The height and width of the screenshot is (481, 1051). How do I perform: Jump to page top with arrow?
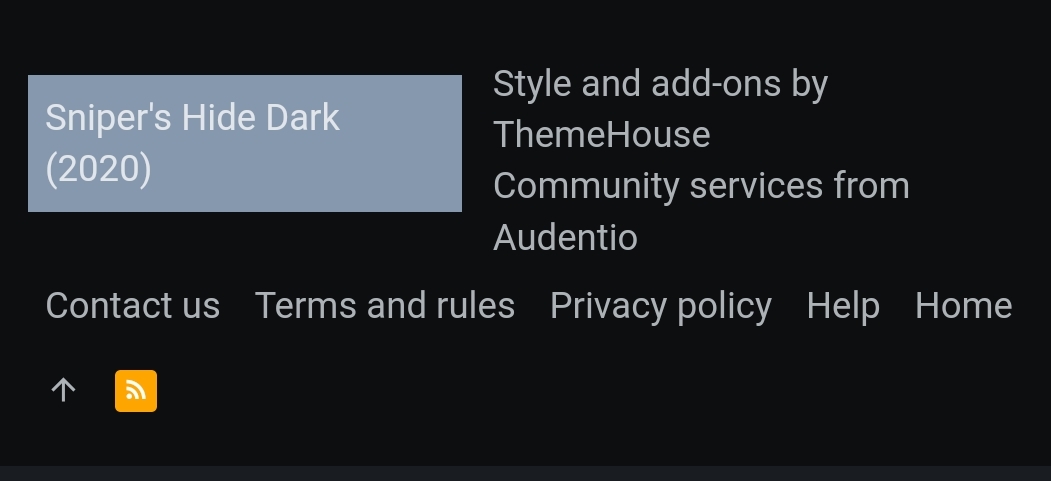click(64, 391)
